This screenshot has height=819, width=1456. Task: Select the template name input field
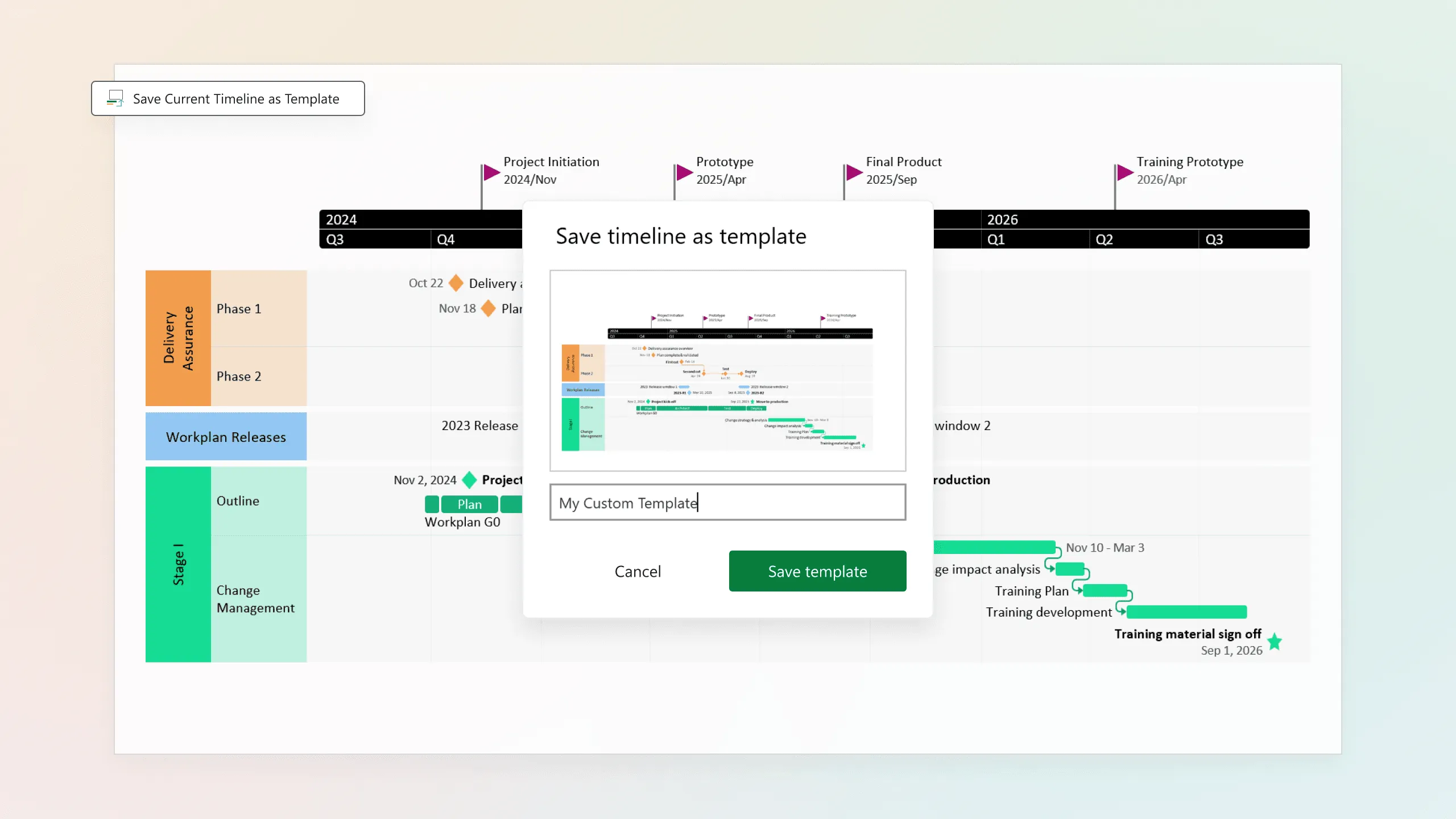(728, 502)
